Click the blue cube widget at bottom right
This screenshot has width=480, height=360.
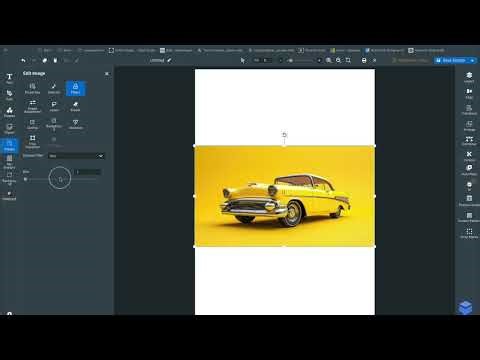(465, 307)
